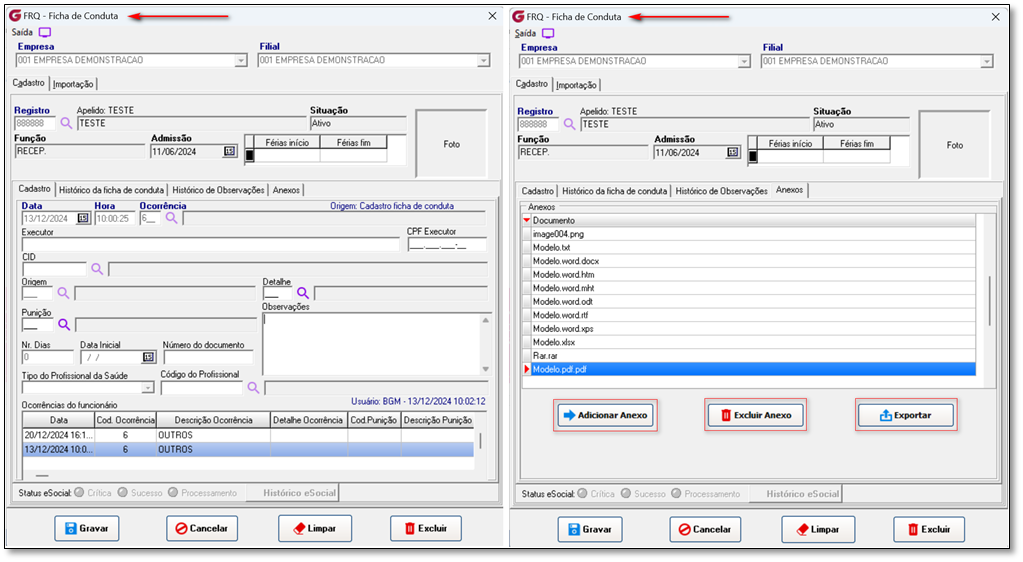Click Descrição Ocorrência column header

pyautogui.click(x=213, y=420)
